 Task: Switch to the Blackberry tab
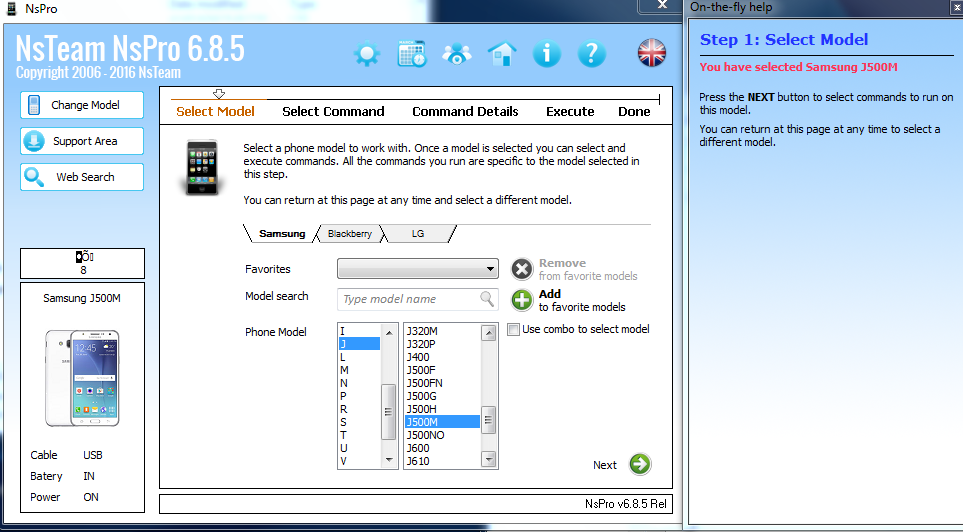tap(349, 233)
